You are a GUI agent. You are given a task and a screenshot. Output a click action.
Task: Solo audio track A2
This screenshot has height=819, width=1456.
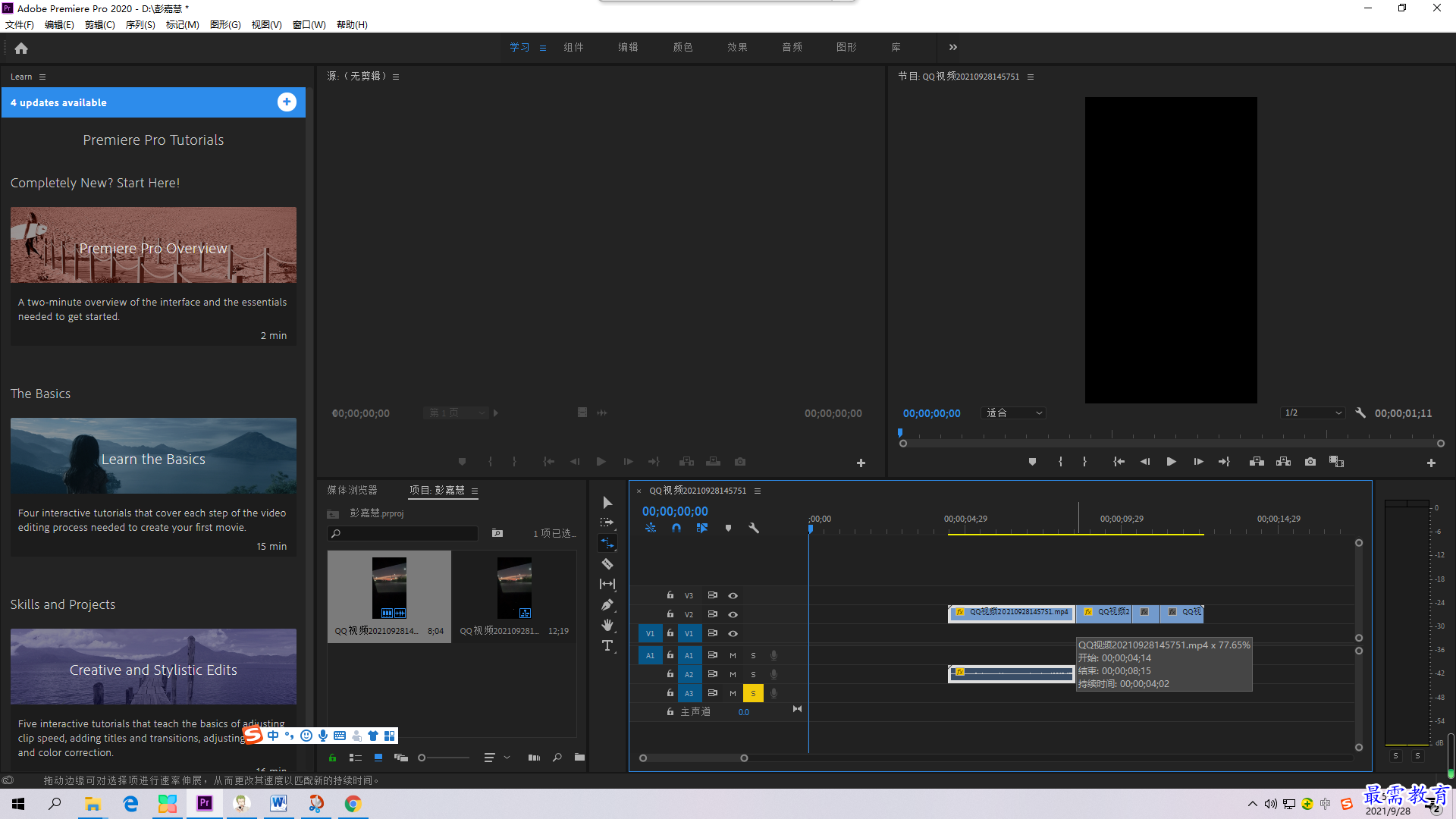coord(753,674)
